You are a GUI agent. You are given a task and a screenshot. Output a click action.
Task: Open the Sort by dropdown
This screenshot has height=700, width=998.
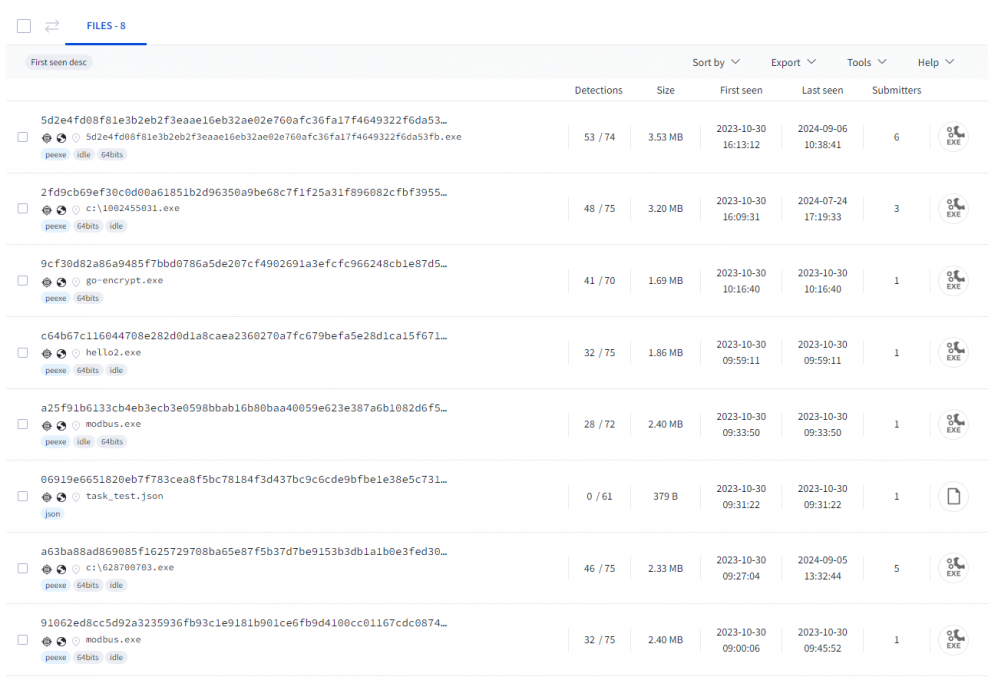(716, 62)
